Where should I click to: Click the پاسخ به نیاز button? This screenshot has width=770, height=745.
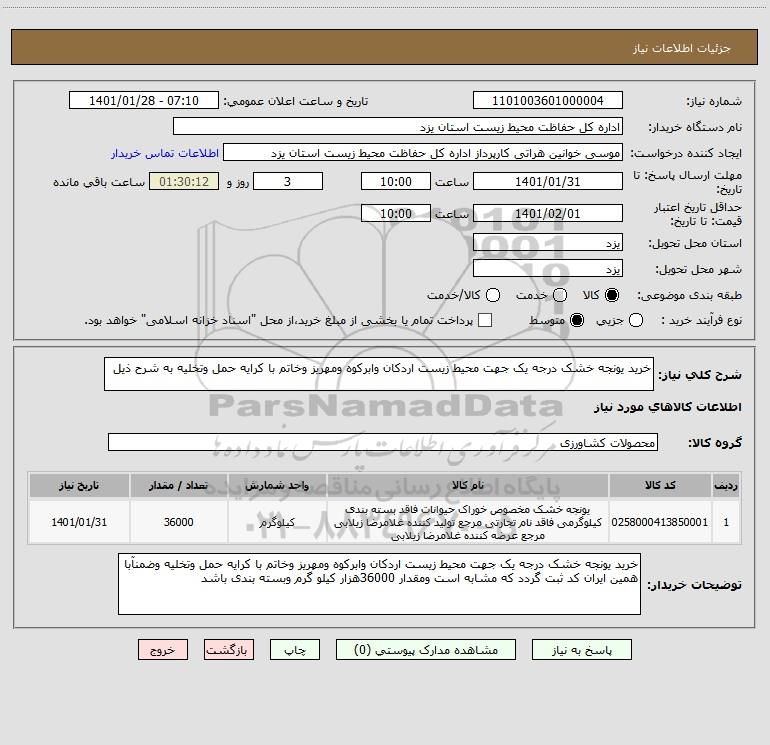(581, 650)
